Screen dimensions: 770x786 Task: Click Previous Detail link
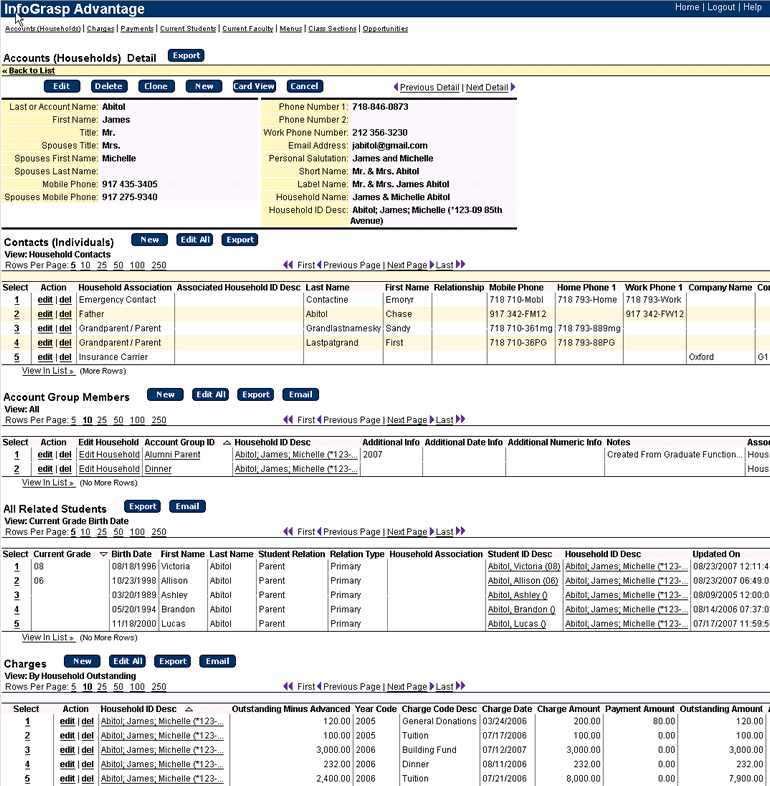(429, 87)
